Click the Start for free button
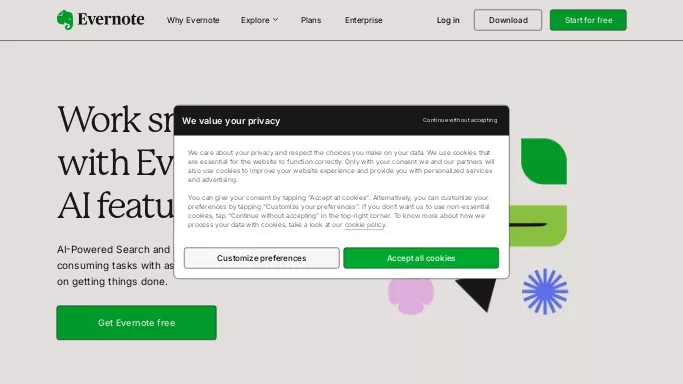This screenshot has width=683, height=384. click(588, 20)
